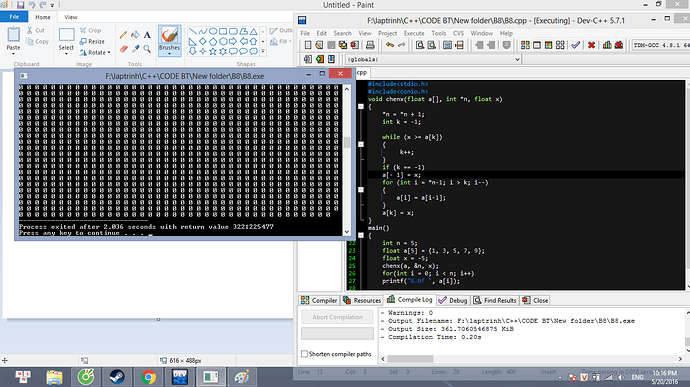690x387 pixels.
Task: Click the Compile icon in Dev-C++
Action: coord(525,45)
